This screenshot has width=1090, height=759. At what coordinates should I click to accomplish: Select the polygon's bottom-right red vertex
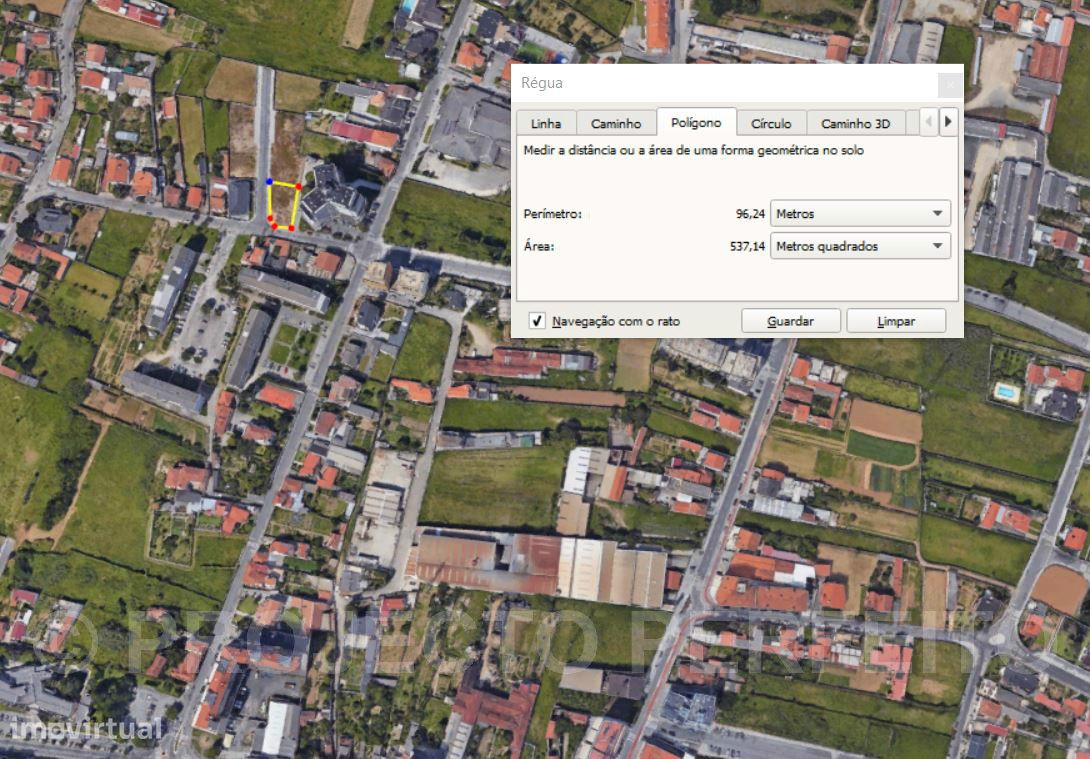(x=291, y=228)
